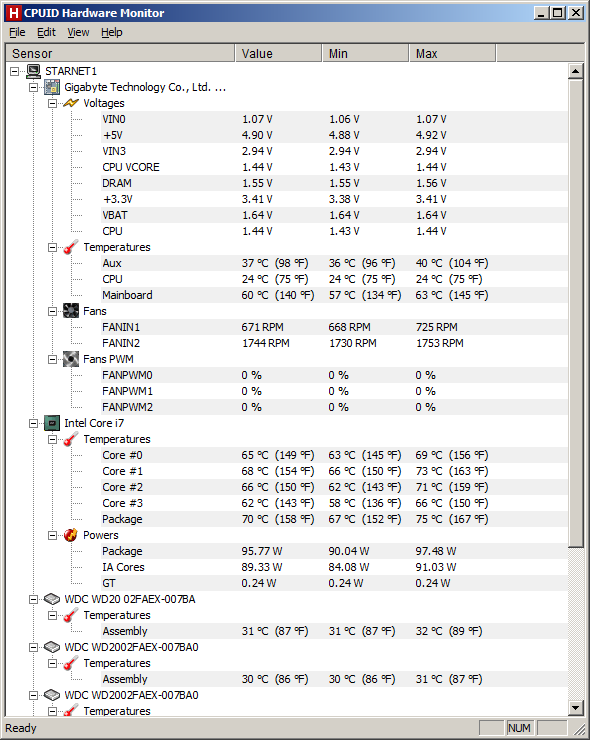Collapse Temperatures under Intel Core i7
590x740 pixels.
click(52, 439)
